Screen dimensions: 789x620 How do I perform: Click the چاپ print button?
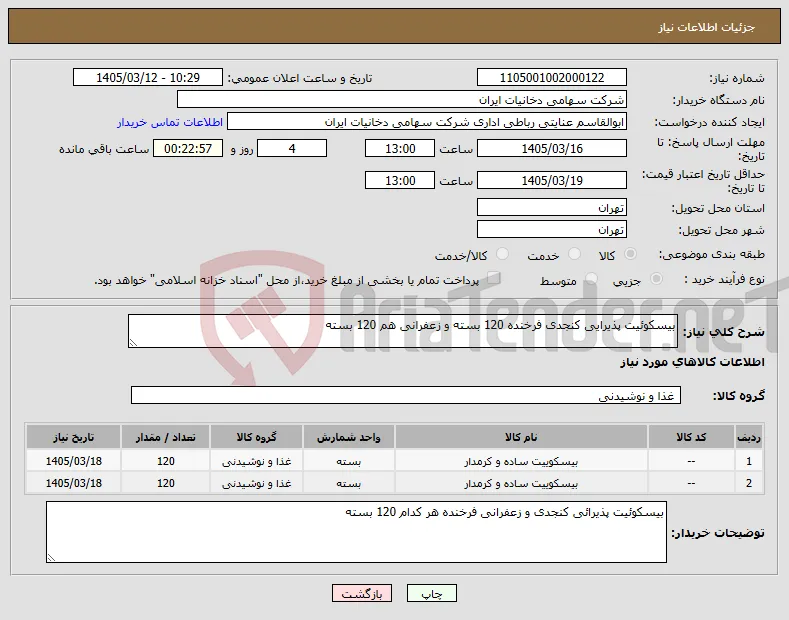point(432,594)
